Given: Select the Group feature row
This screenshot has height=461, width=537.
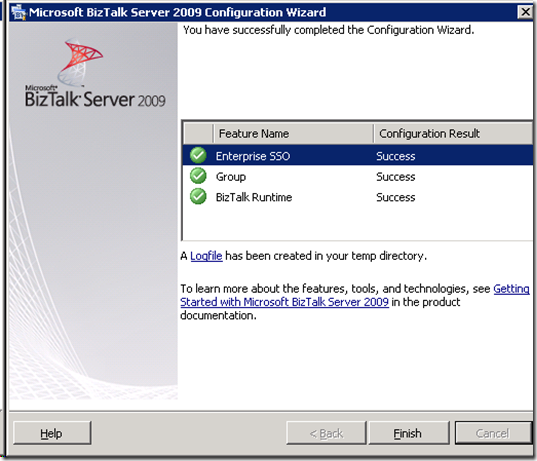Looking at the screenshot, I should [x=358, y=176].
